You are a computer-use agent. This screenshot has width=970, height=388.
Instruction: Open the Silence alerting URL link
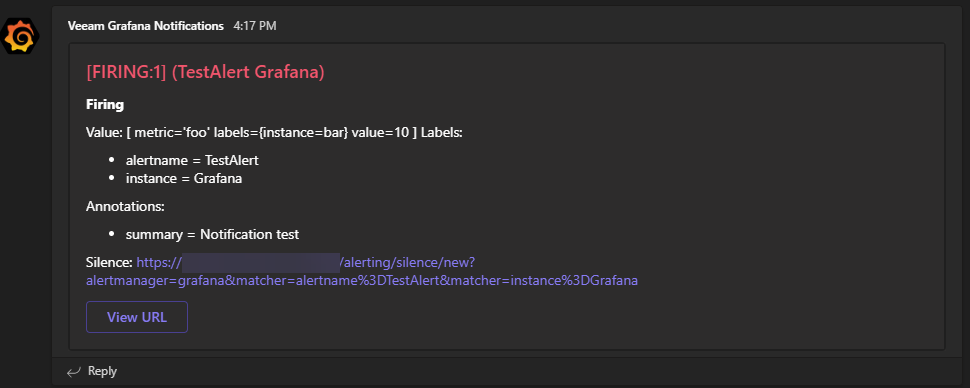coord(362,272)
